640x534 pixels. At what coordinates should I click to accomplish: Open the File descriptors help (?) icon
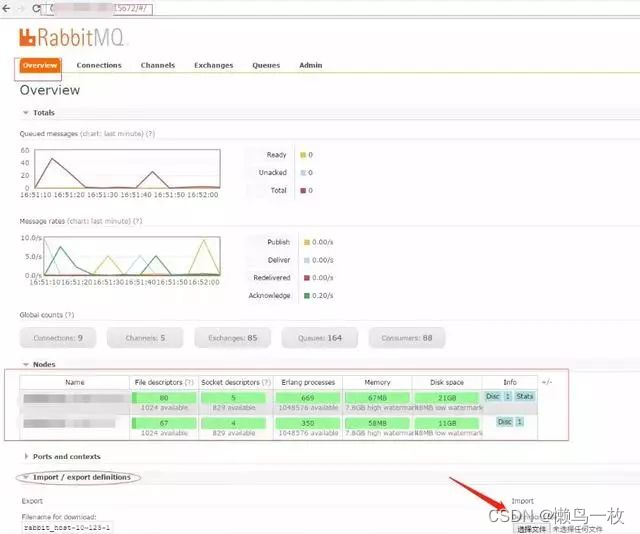point(189,383)
